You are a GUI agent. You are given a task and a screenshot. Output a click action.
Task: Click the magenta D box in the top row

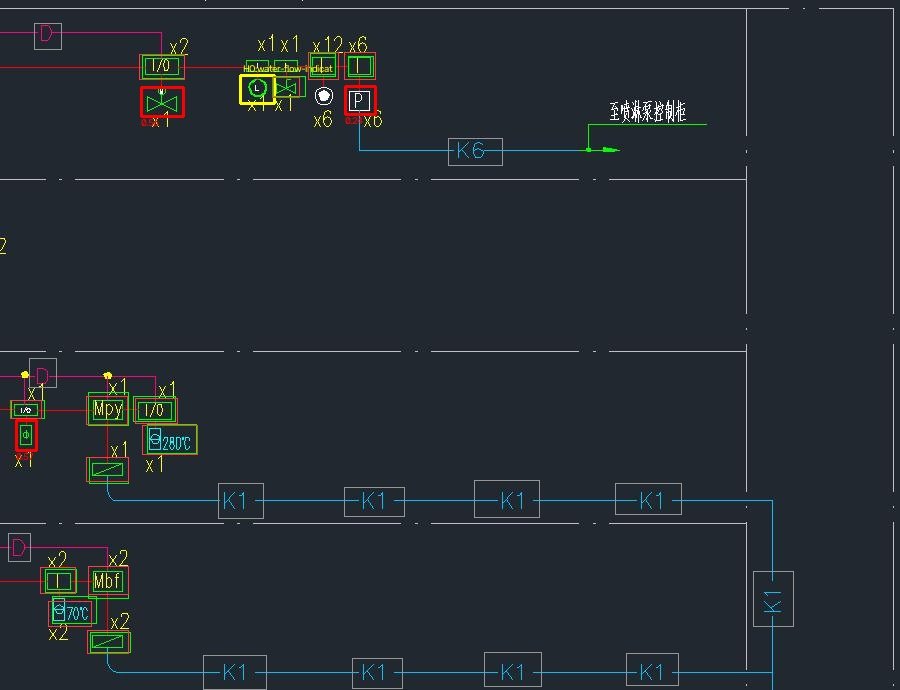click(48, 36)
